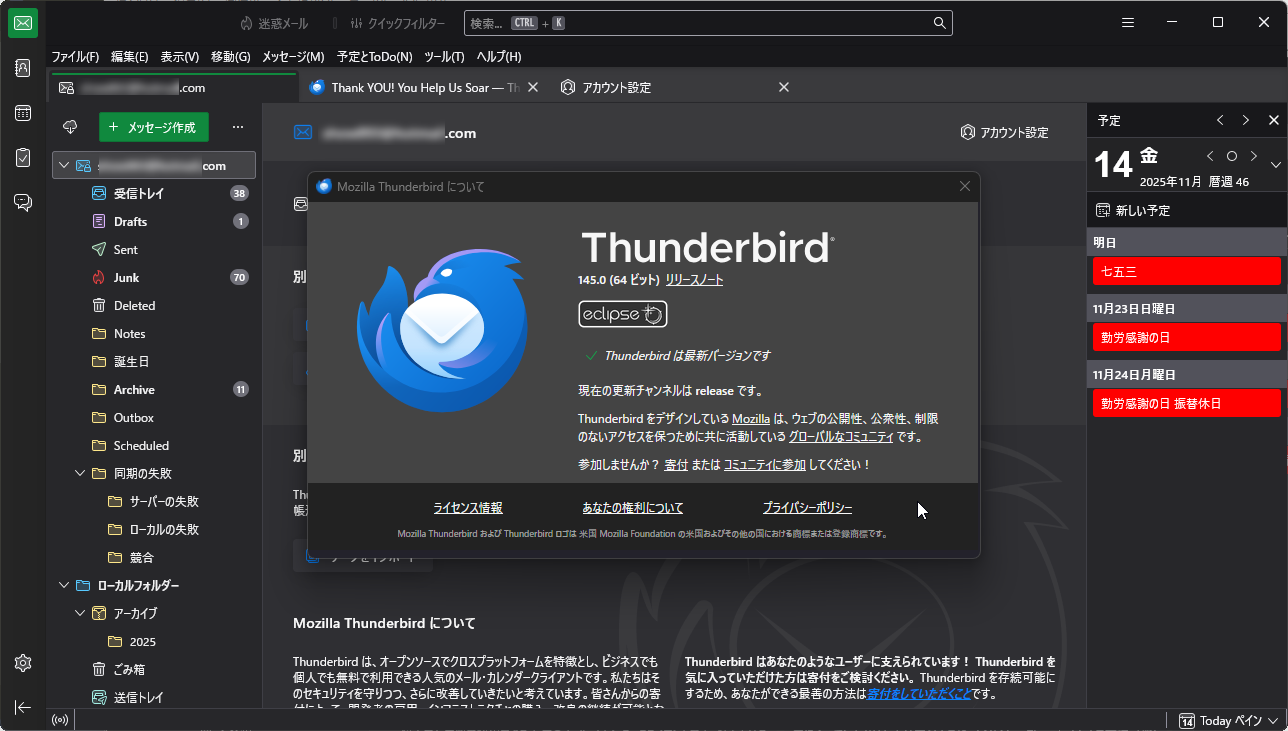Open Thunderbird settings via the gear icon
Viewport: 1288px width, 731px height.
22,663
